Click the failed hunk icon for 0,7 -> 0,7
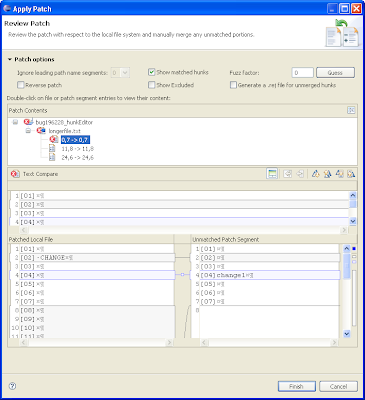This screenshot has width=365, height=400. click(x=54, y=139)
